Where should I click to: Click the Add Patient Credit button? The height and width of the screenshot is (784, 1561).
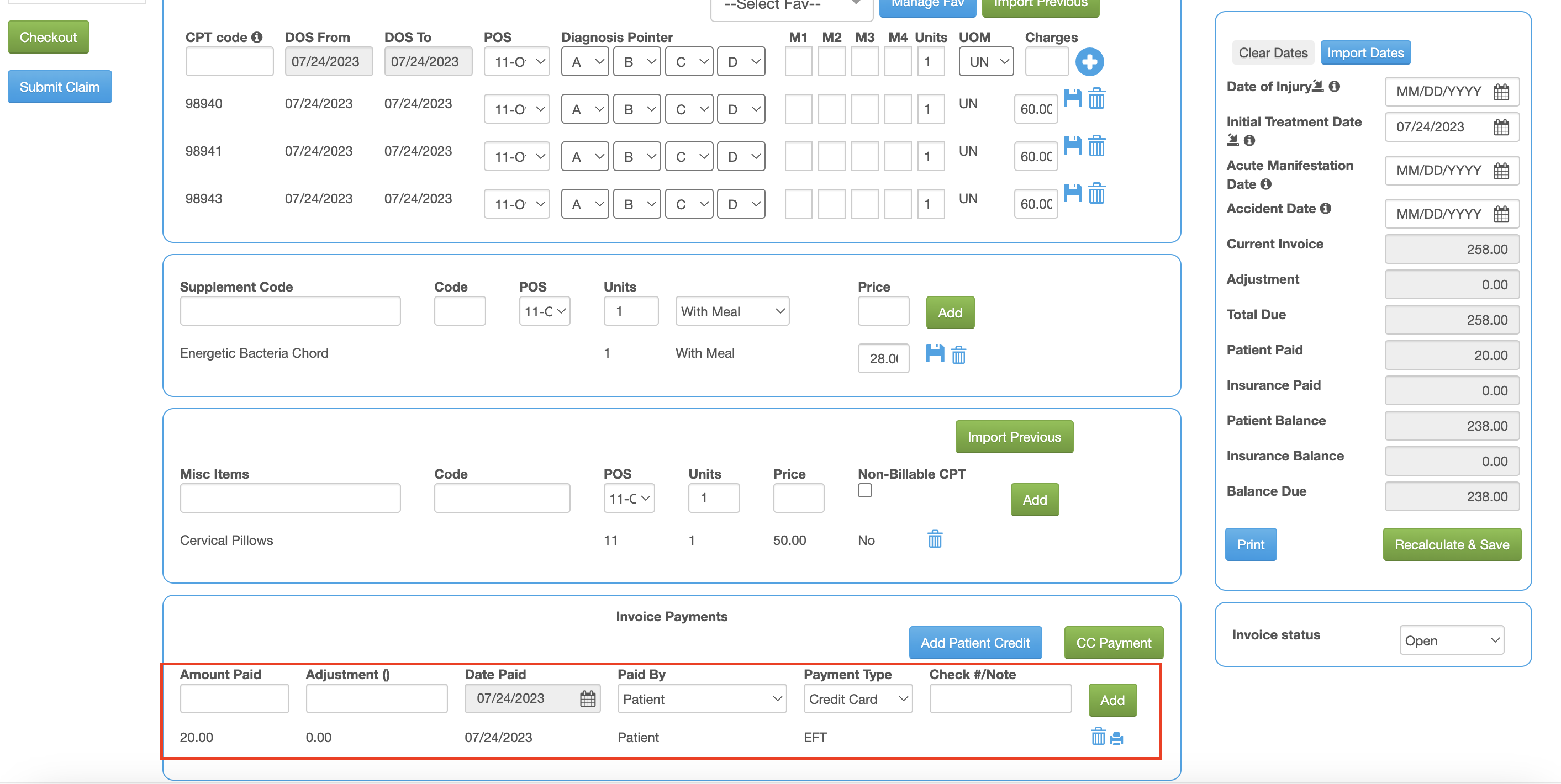click(x=975, y=643)
